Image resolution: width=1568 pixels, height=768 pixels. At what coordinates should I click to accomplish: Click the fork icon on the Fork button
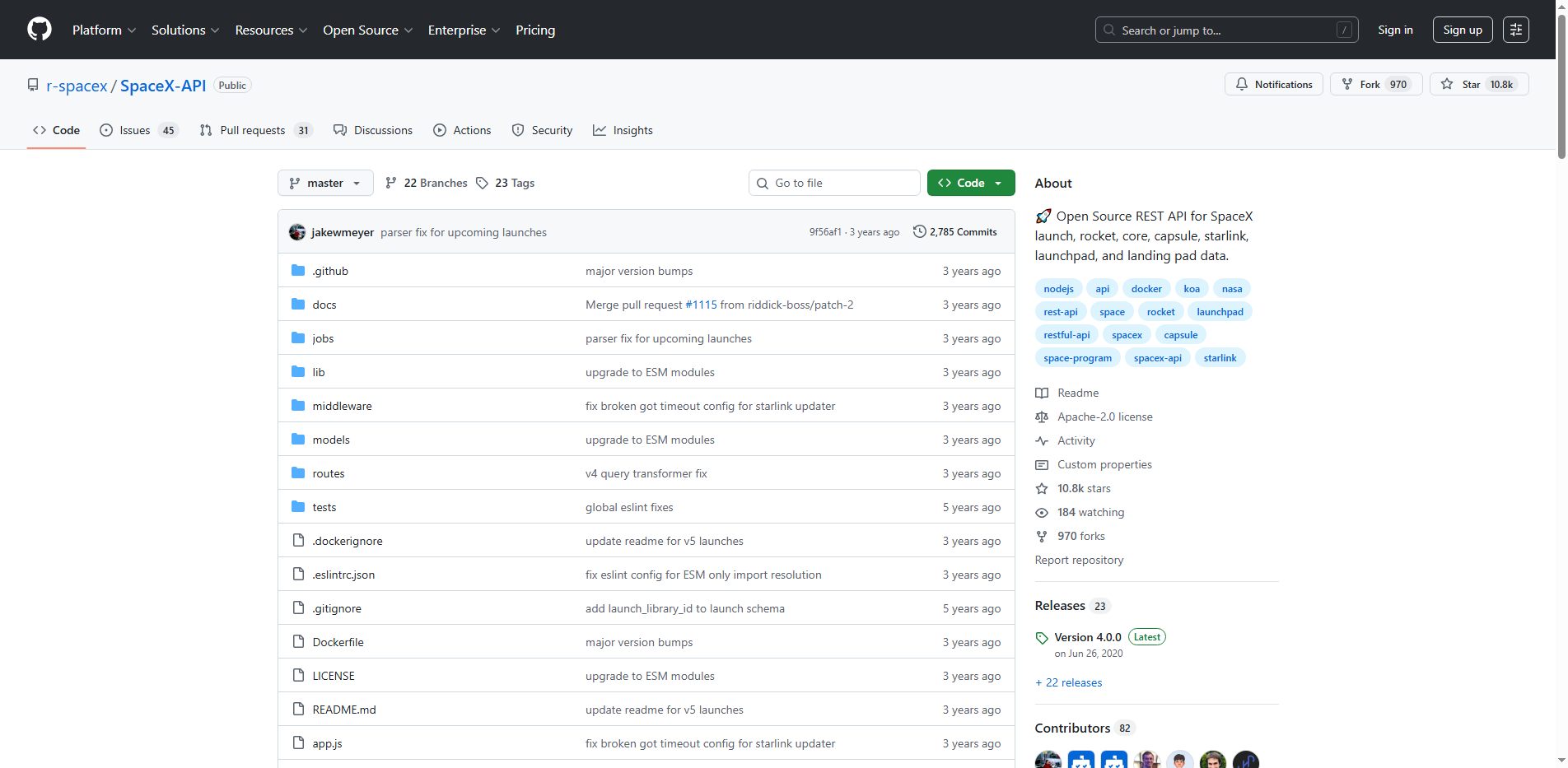pyautogui.click(x=1346, y=84)
